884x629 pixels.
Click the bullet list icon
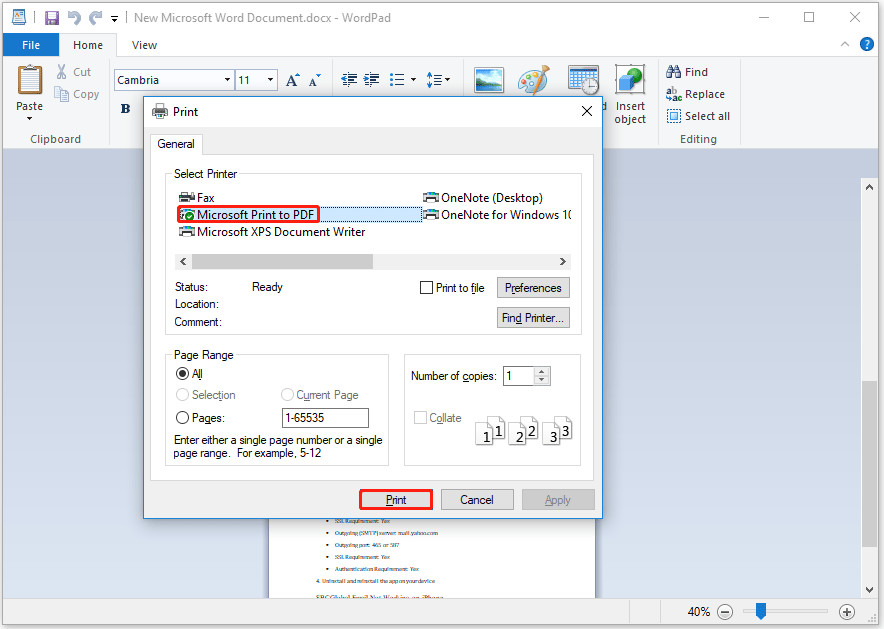coord(397,80)
